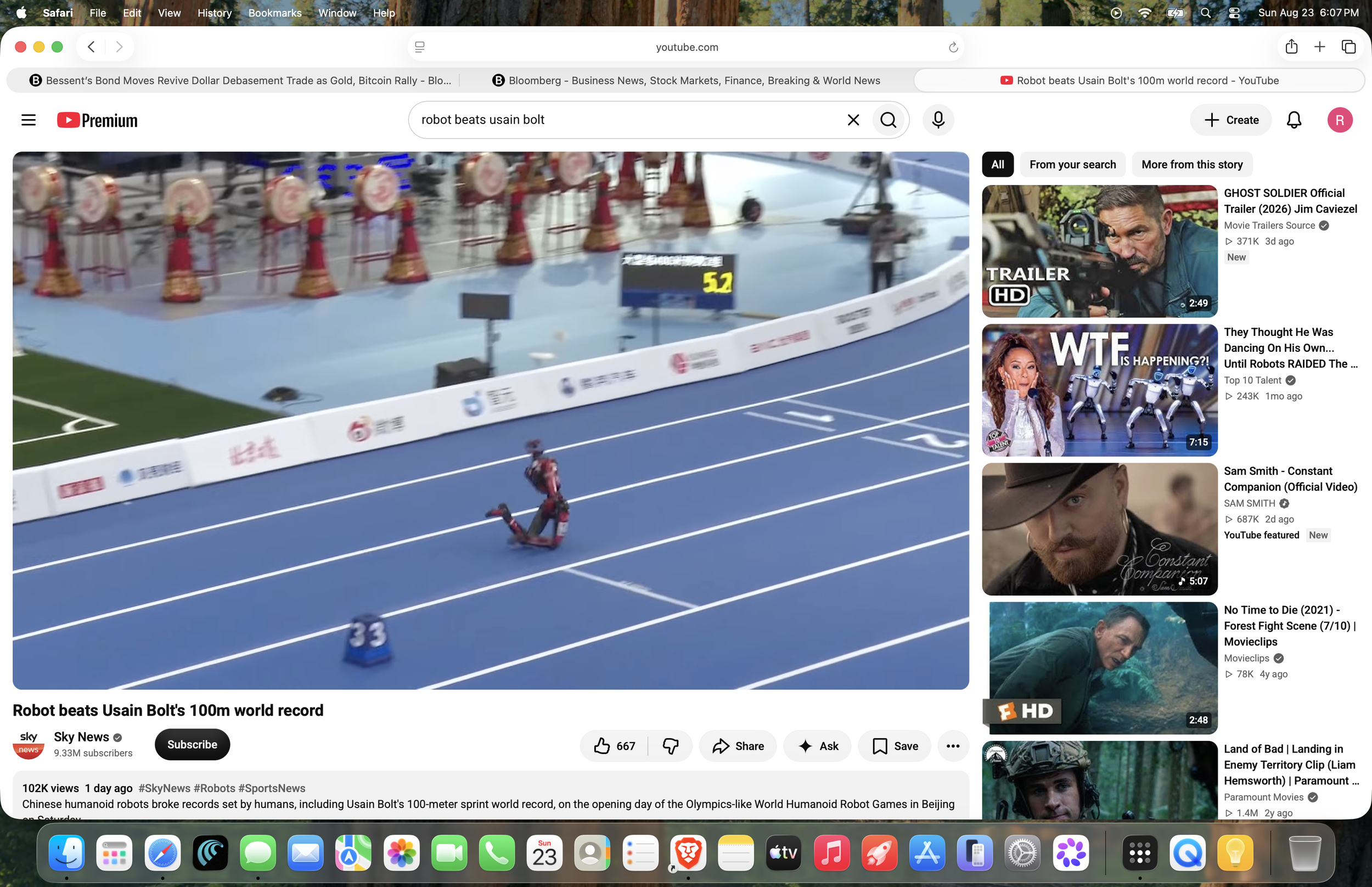Select the From your search chip
Screen dimensions: 1372x887
click(1072, 165)
